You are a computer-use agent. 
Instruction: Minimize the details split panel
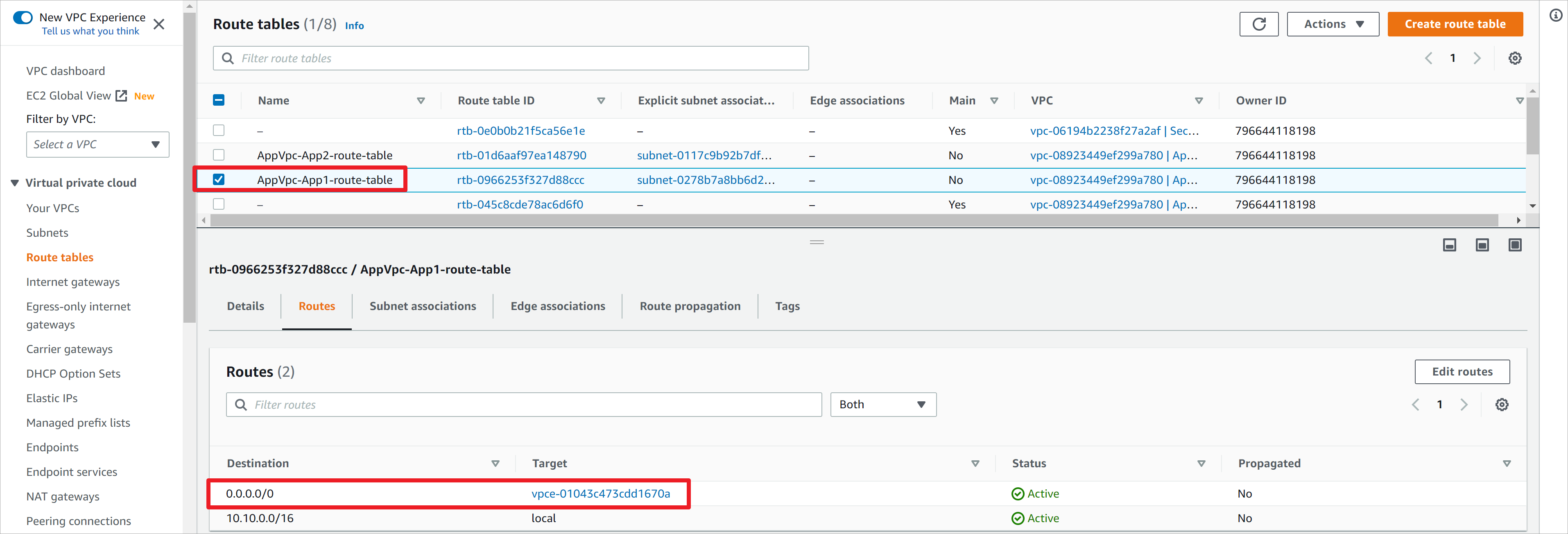(x=1449, y=245)
